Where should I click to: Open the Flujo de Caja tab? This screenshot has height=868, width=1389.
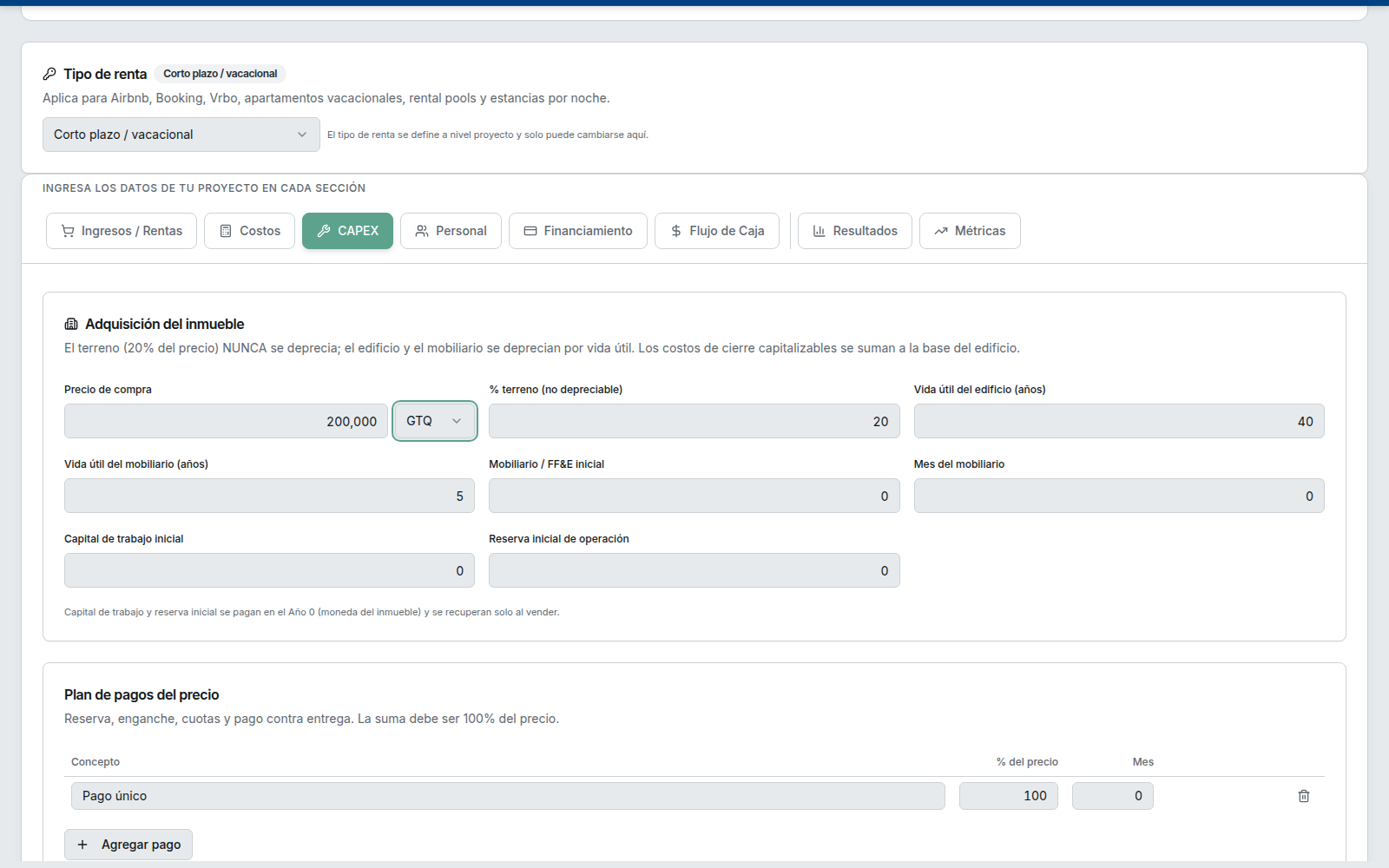pyautogui.click(x=717, y=231)
